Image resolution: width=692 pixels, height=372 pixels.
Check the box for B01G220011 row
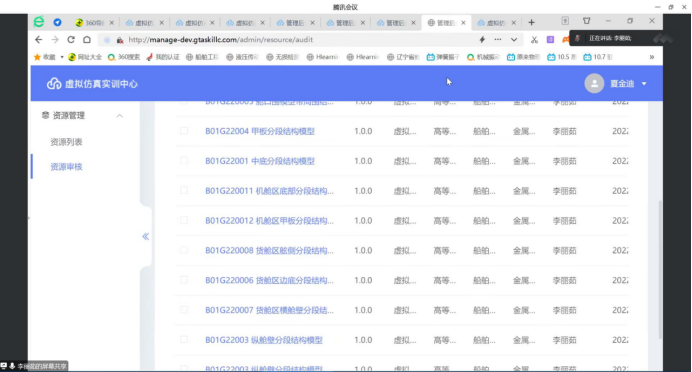pyautogui.click(x=184, y=190)
